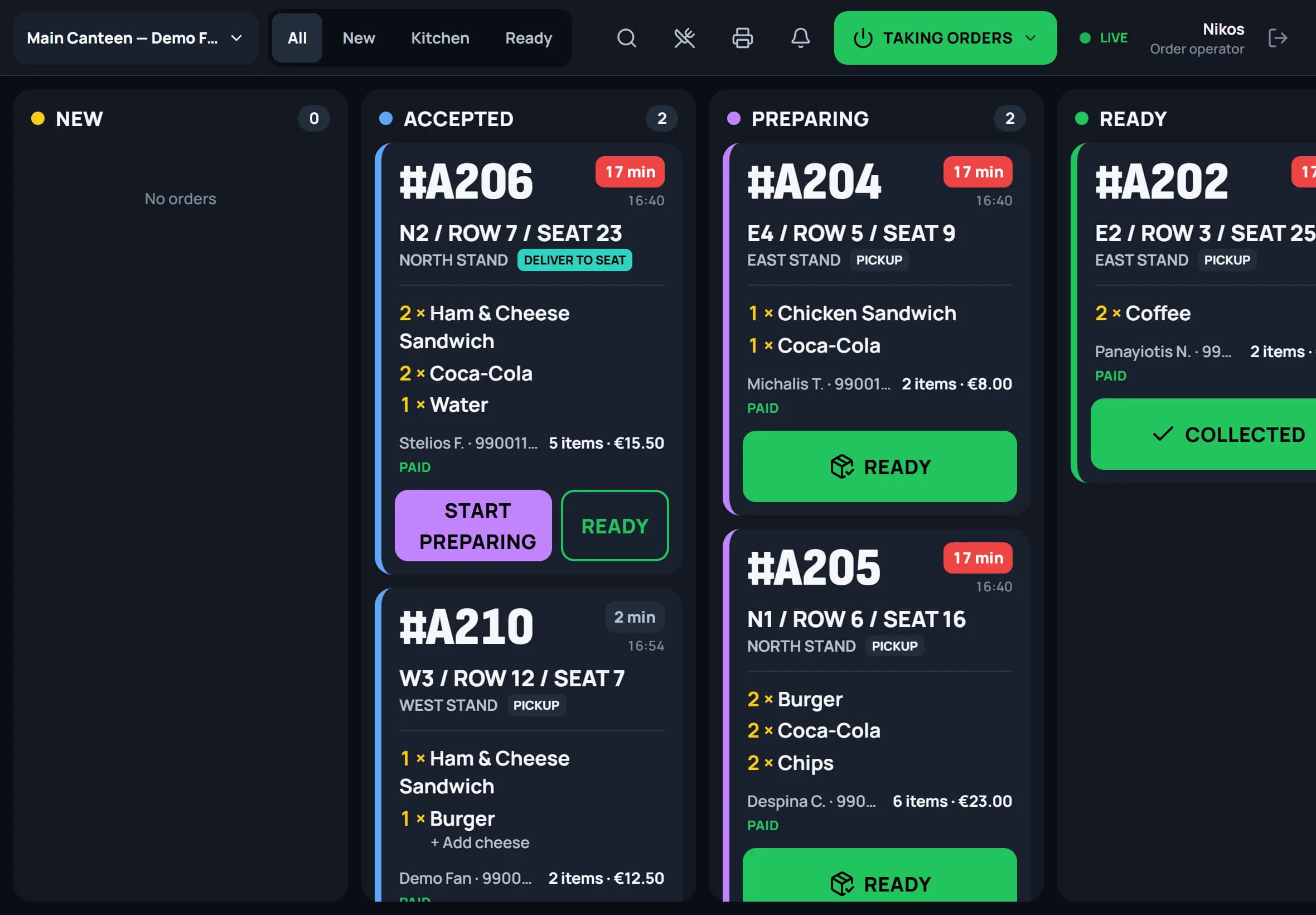Click the Preparing column count badge

(1009, 119)
